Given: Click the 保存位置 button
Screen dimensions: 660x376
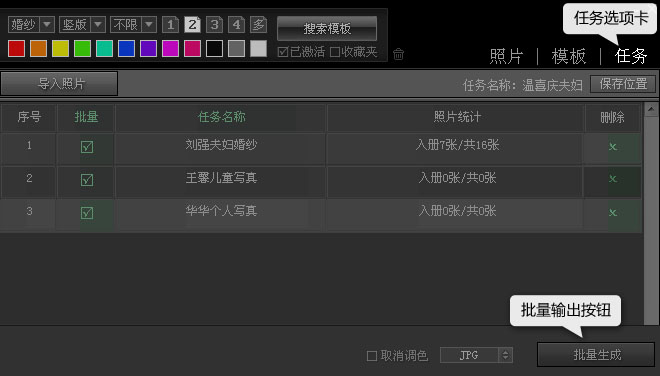Looking at the screenshot, I should tap(623, 84).
